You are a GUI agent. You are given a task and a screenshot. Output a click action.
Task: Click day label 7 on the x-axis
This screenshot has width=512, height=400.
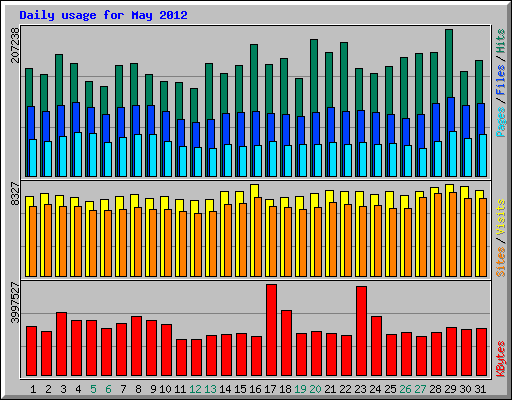click(123, 389)
